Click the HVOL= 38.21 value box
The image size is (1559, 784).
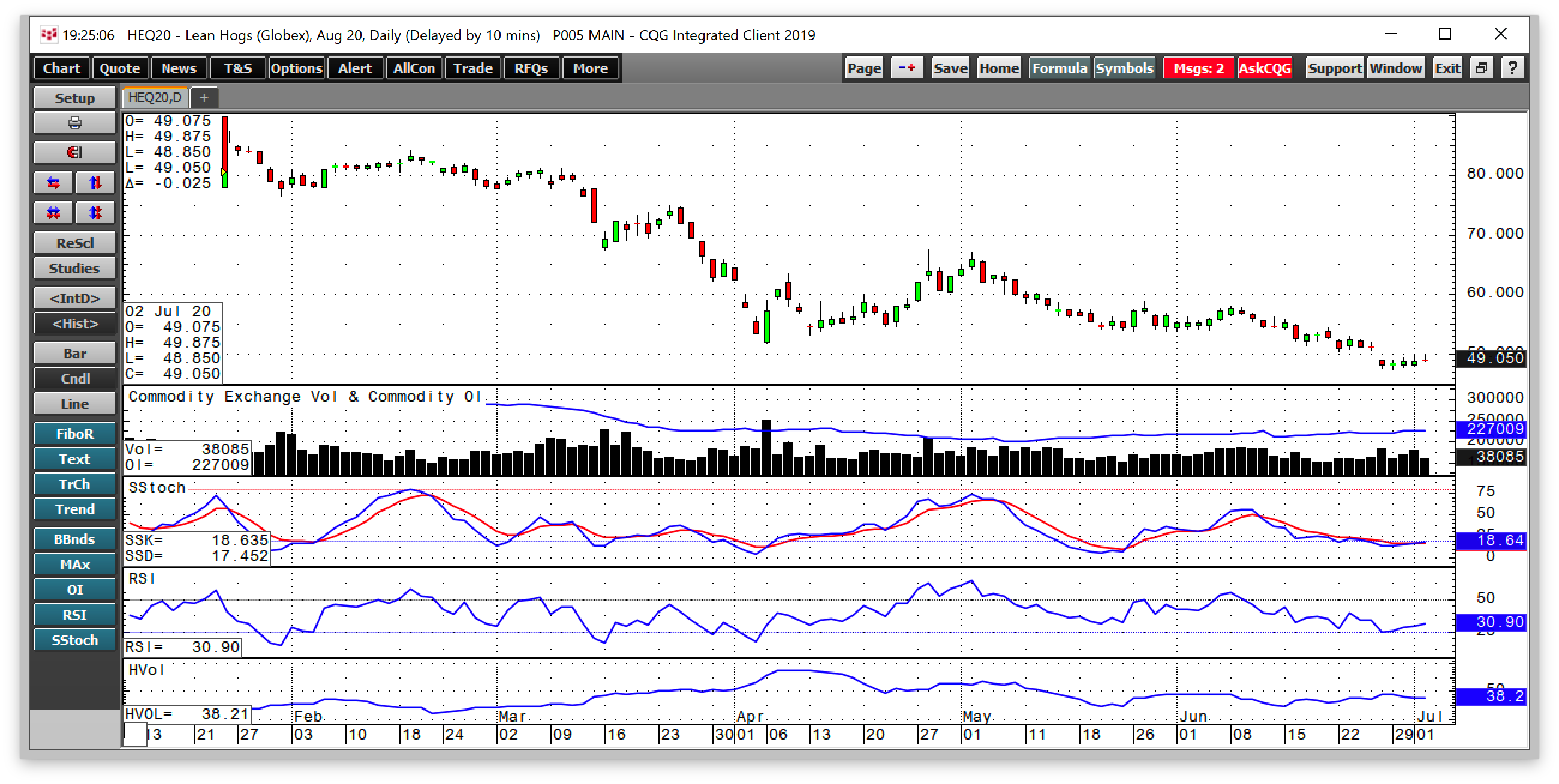(187, 714)
